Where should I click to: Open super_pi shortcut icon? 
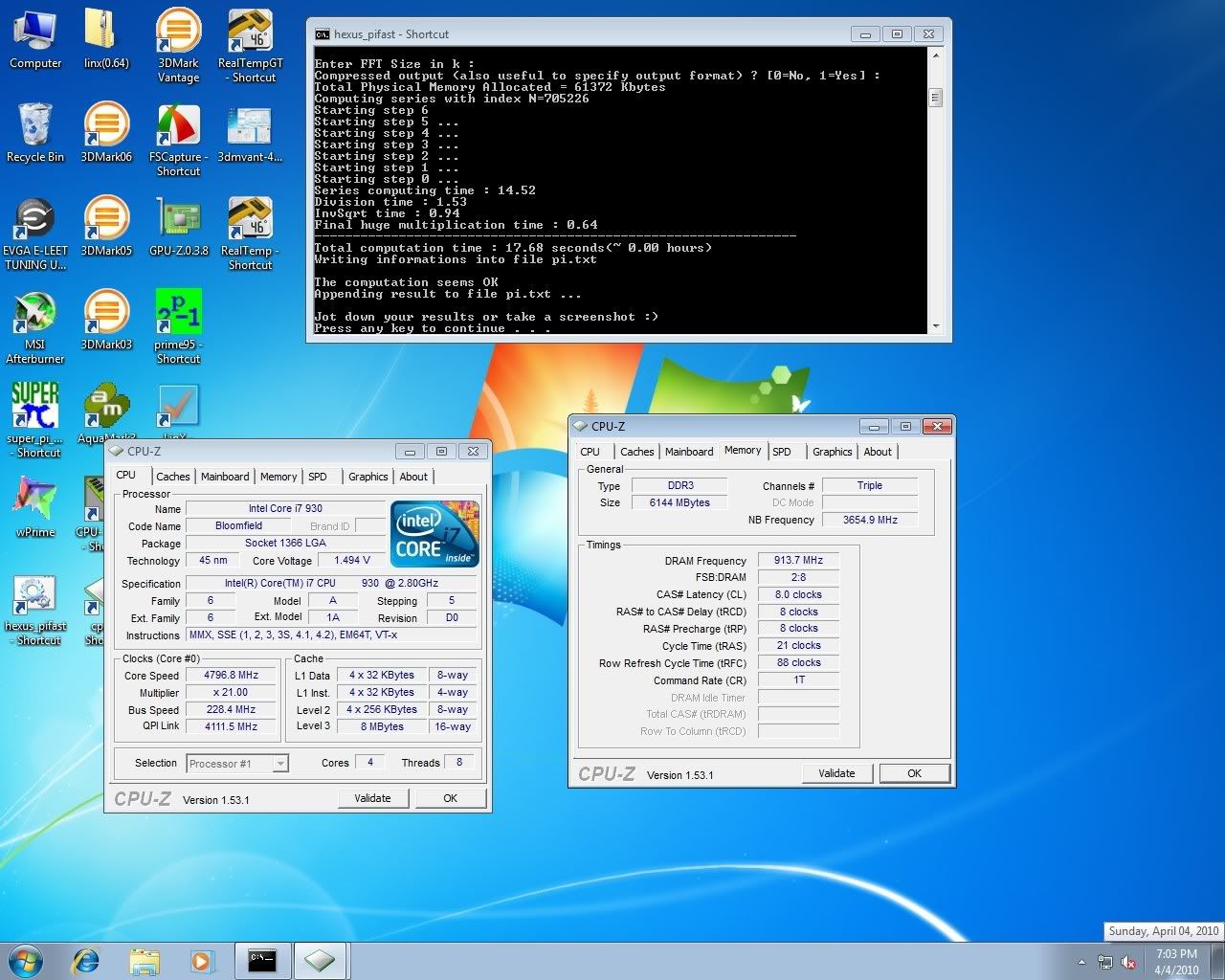tap(34, 419)
